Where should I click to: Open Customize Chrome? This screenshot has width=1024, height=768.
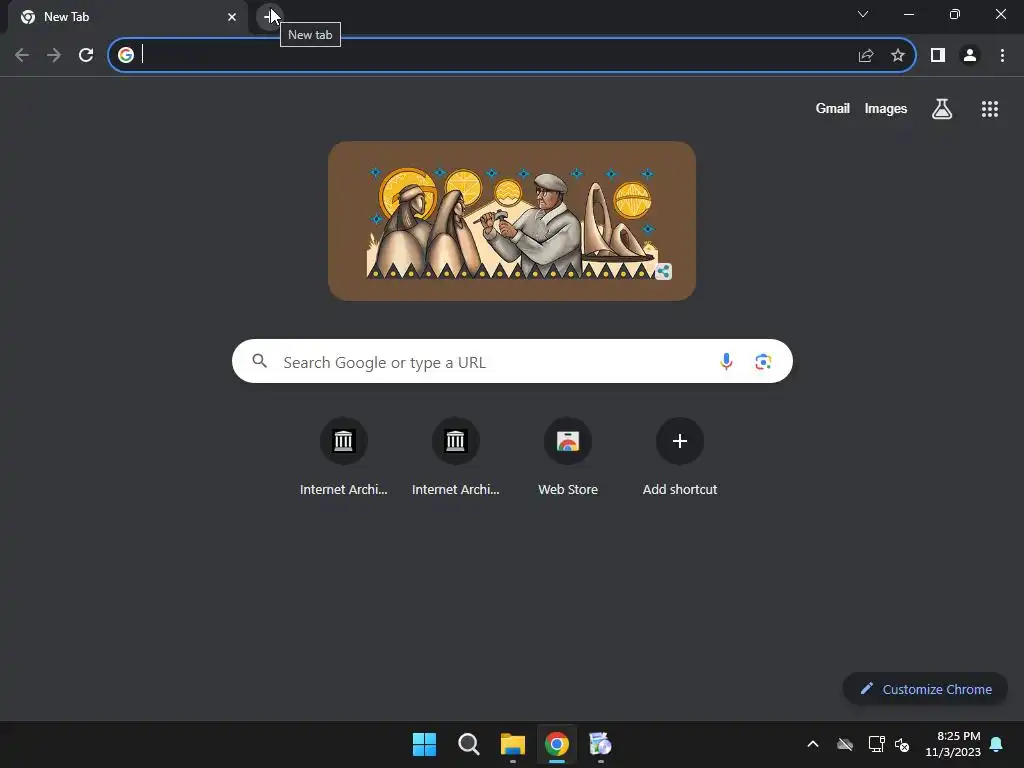coord(925,689)
